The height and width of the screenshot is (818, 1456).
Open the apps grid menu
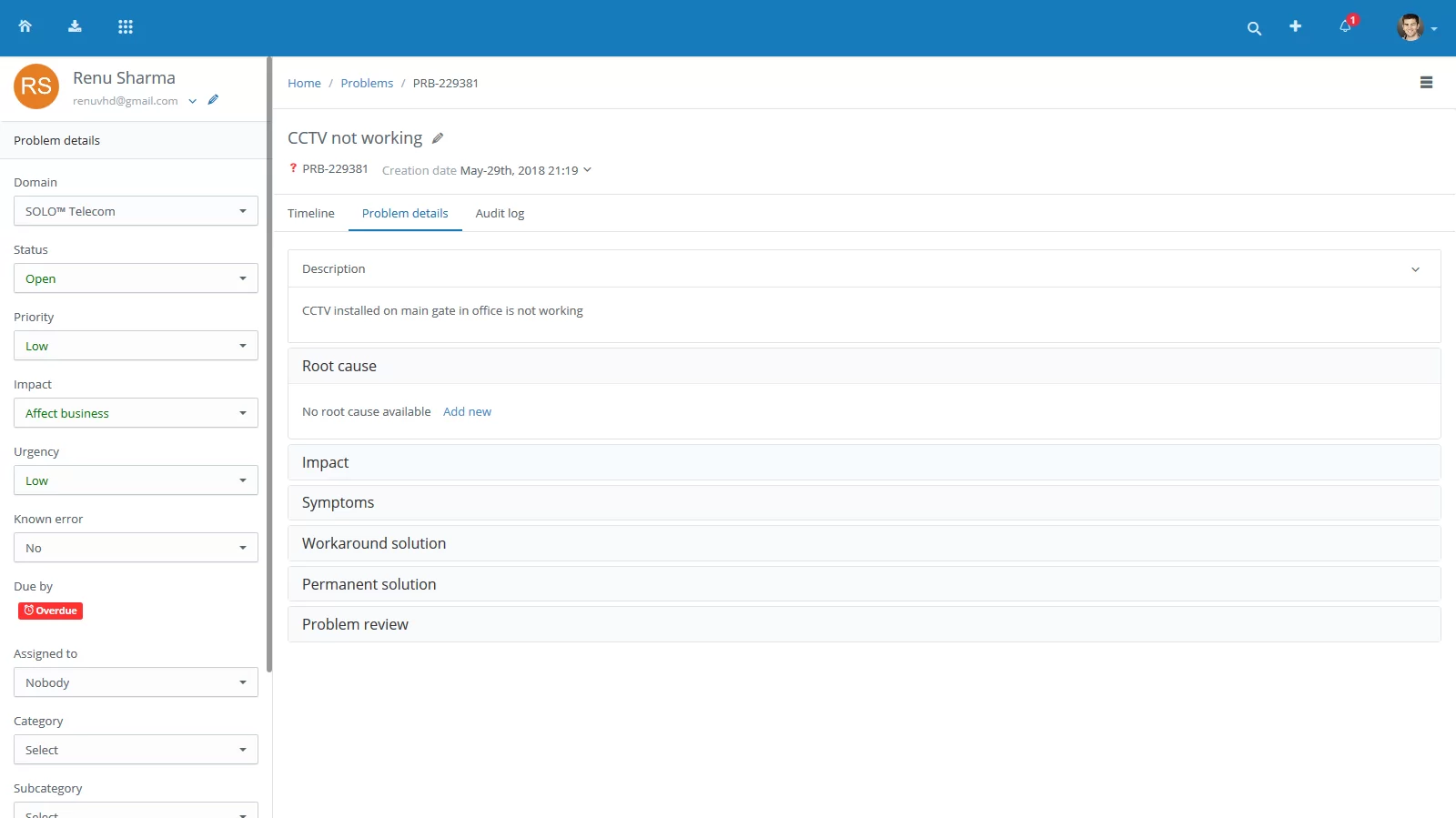pyautogui.click(x=126, y=26)
